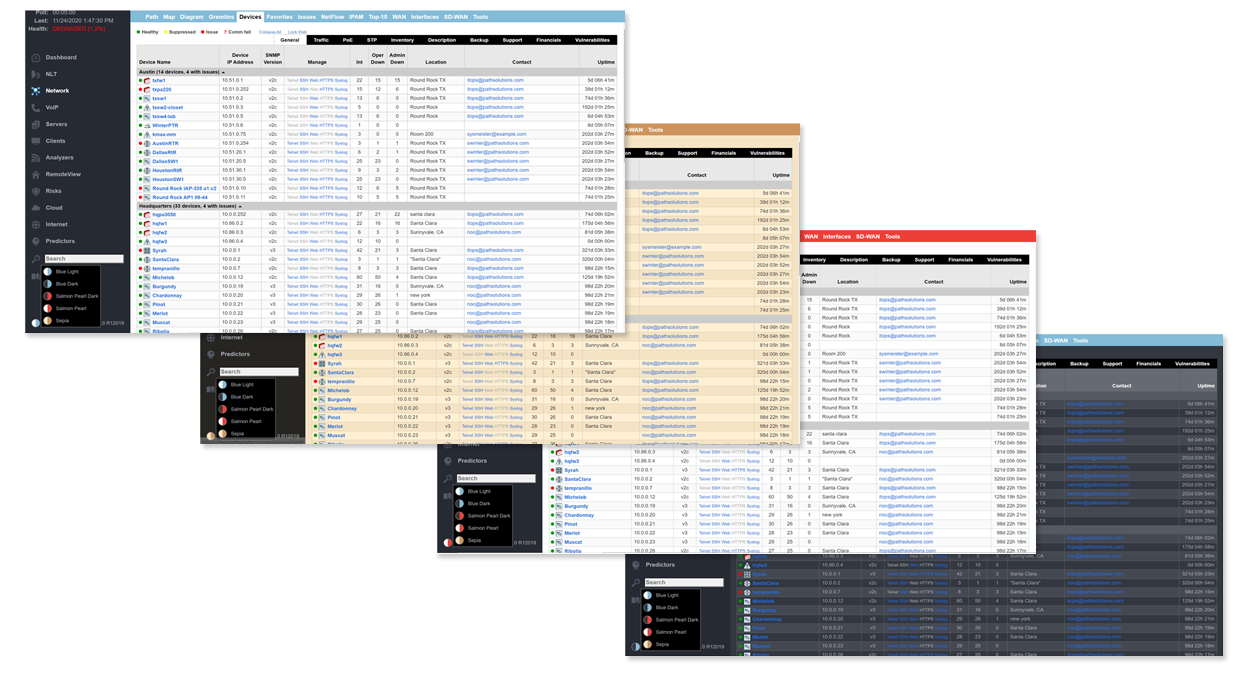This screenshot has height=678, width=1250.
Task: Select the Traffic sub-tab
Action: tap(320, 40)
